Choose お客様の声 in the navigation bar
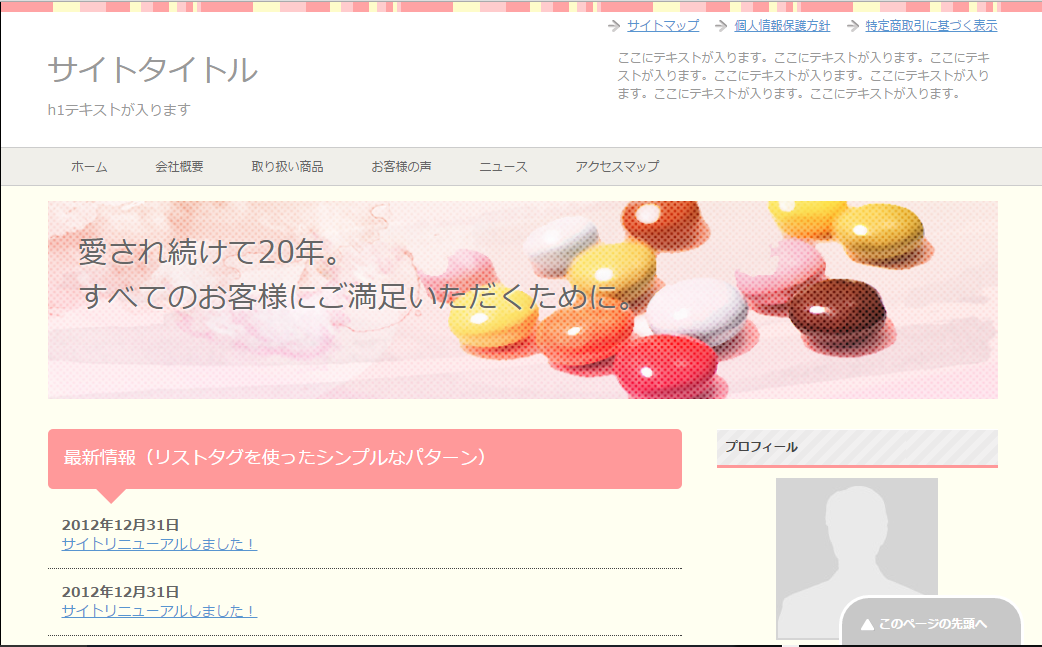The image size is (1042, 647). (x=401, y=167)
